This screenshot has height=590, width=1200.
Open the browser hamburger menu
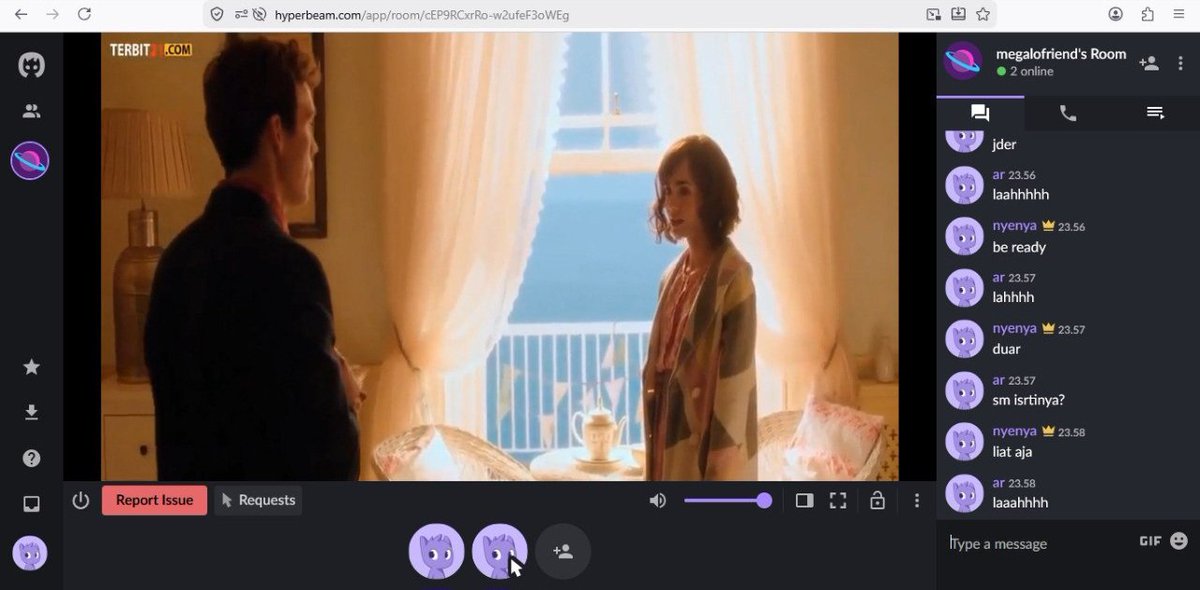tap(1179, 14)
